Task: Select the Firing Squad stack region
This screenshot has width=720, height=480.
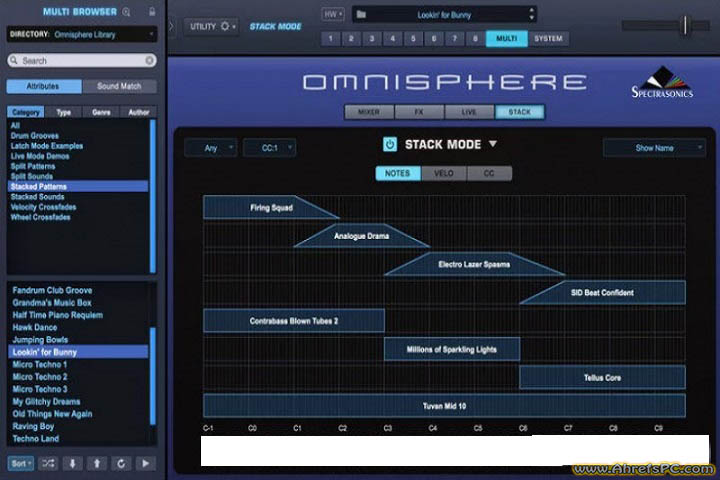Action: [271, 208]
